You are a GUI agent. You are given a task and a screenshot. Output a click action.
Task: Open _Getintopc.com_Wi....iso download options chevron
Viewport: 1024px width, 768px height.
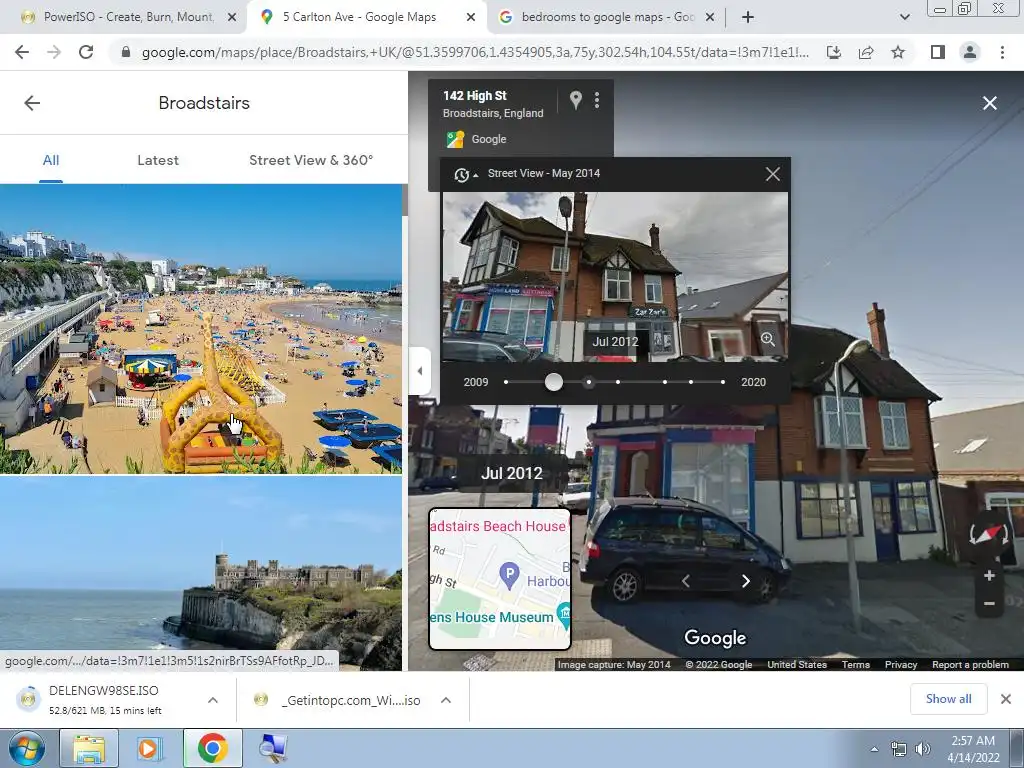(x=446, y=700)
